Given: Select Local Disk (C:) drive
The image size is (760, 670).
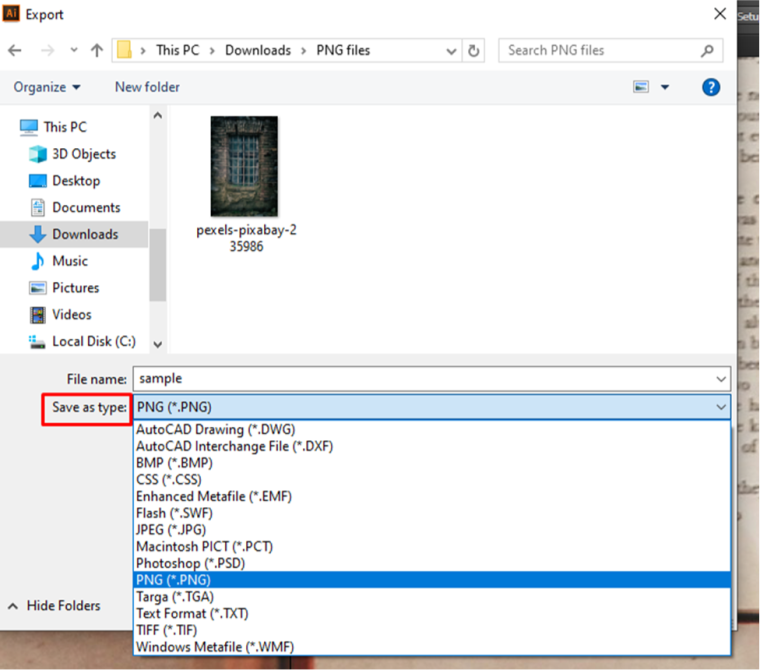Looking at the screenshot, I should (93, 341).
